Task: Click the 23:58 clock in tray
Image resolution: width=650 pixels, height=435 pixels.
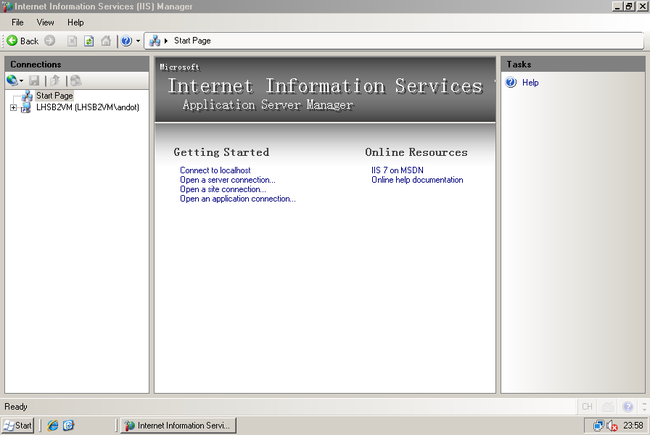Action: point(633,425)
